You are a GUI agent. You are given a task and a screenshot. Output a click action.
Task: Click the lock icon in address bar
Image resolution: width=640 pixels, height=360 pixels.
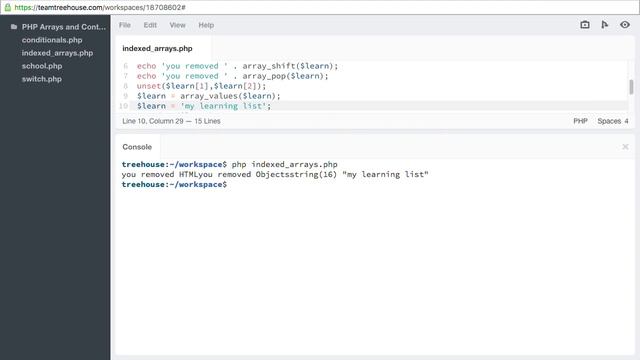pyautogui.click(x=7, y=7)
